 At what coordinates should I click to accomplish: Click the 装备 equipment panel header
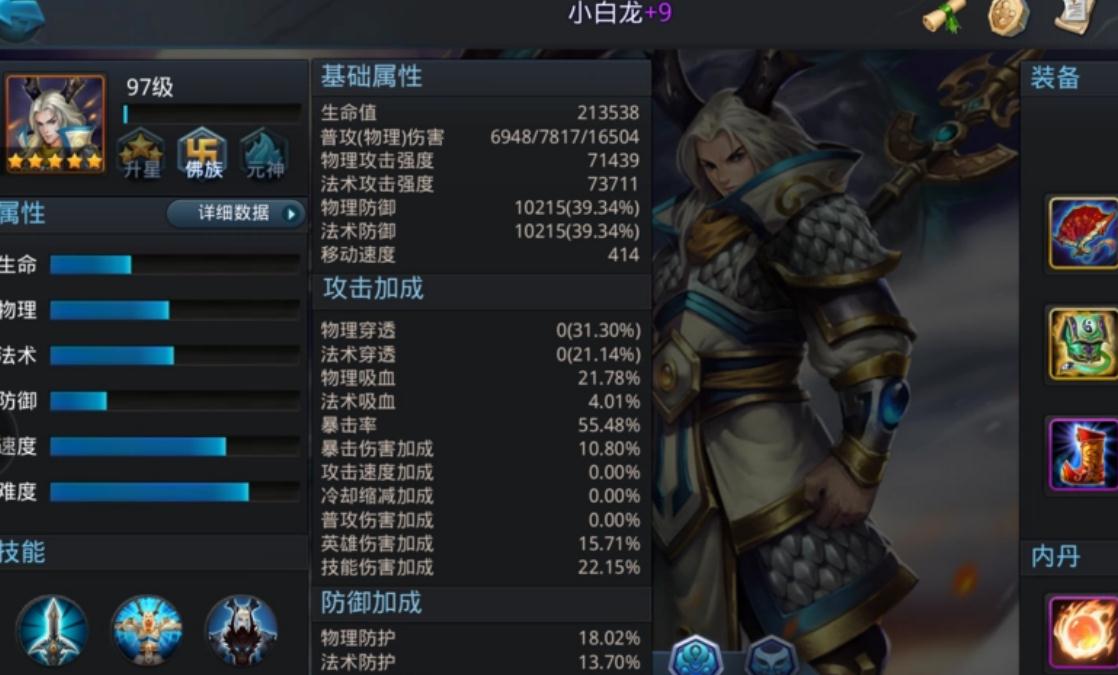1055,77
